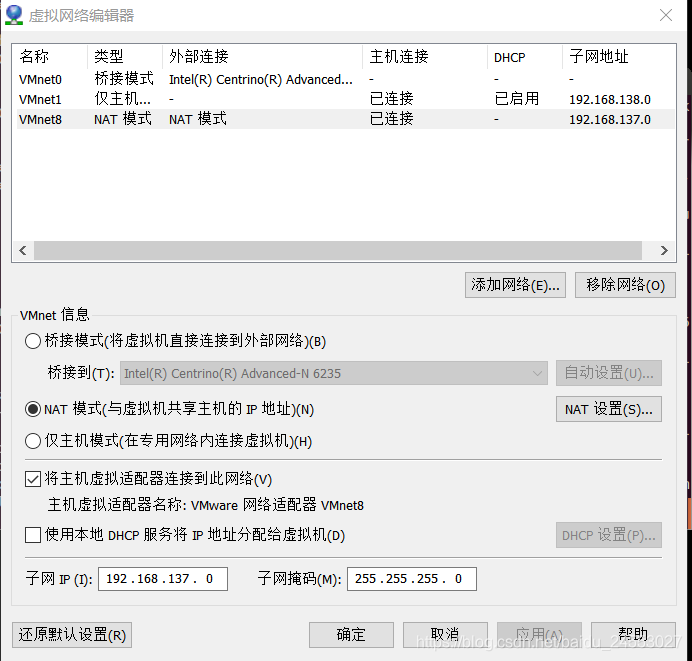This screenshot has width=692, height=661.
Task: Click the 192.168.137.0 subnet cell
Action: point(609,120)
